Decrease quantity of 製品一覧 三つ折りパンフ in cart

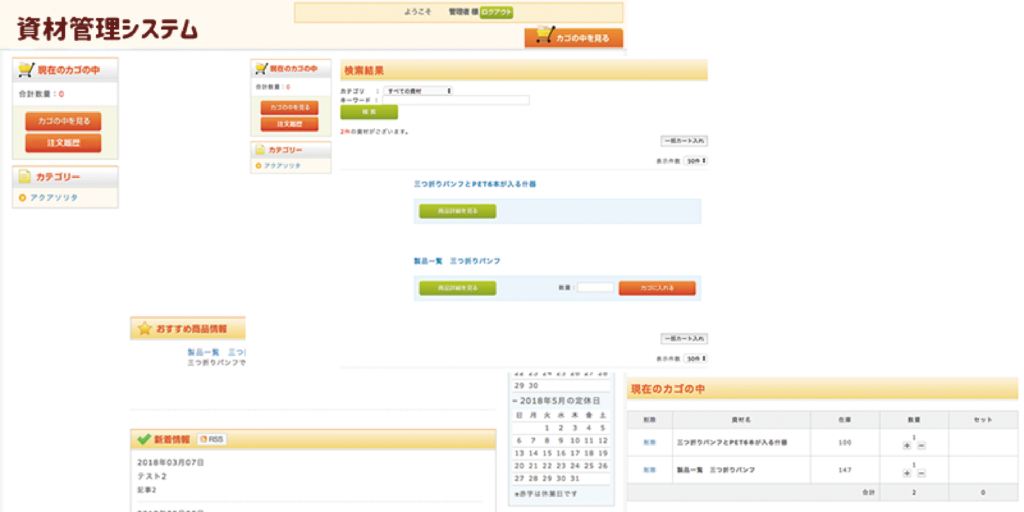point(921,473)
